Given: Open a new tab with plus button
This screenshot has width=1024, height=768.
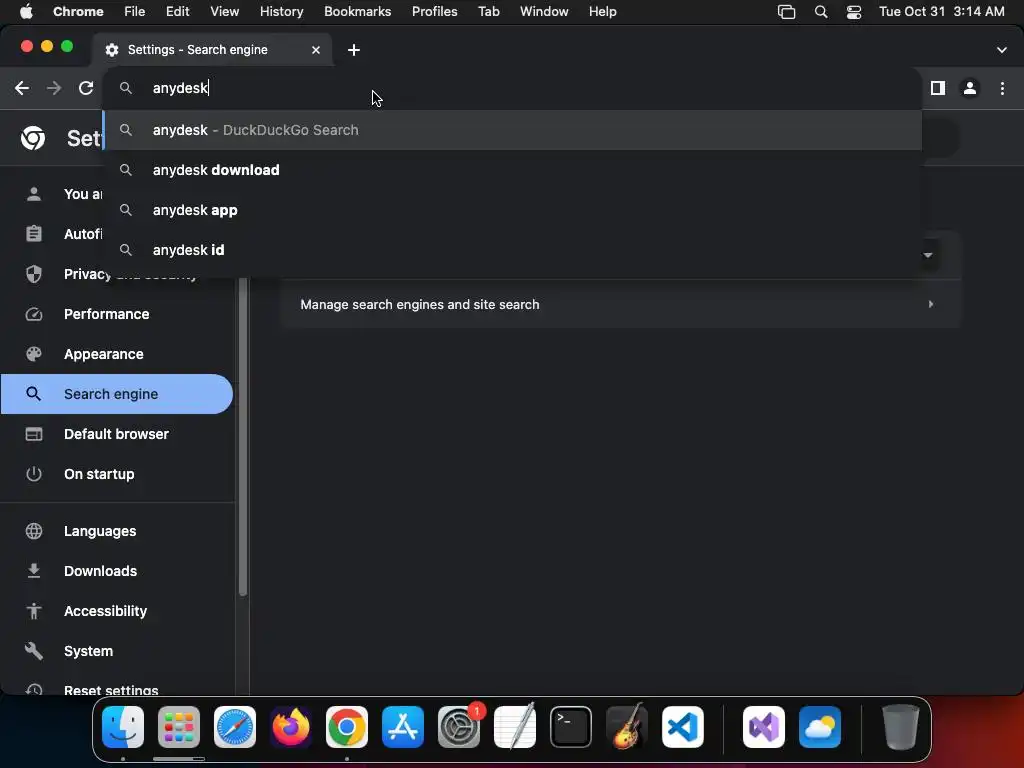Looking at the screenshot, I should tap(354, 50).
